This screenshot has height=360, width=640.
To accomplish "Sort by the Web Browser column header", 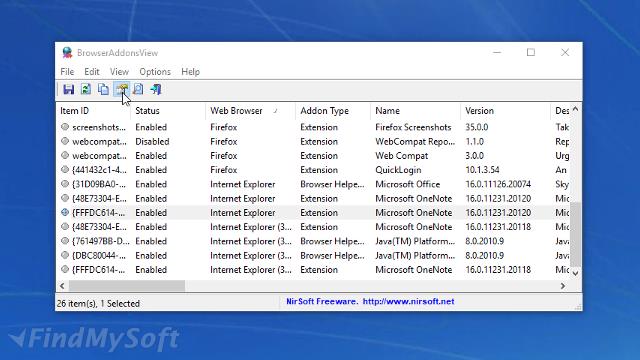I will 250,111.
